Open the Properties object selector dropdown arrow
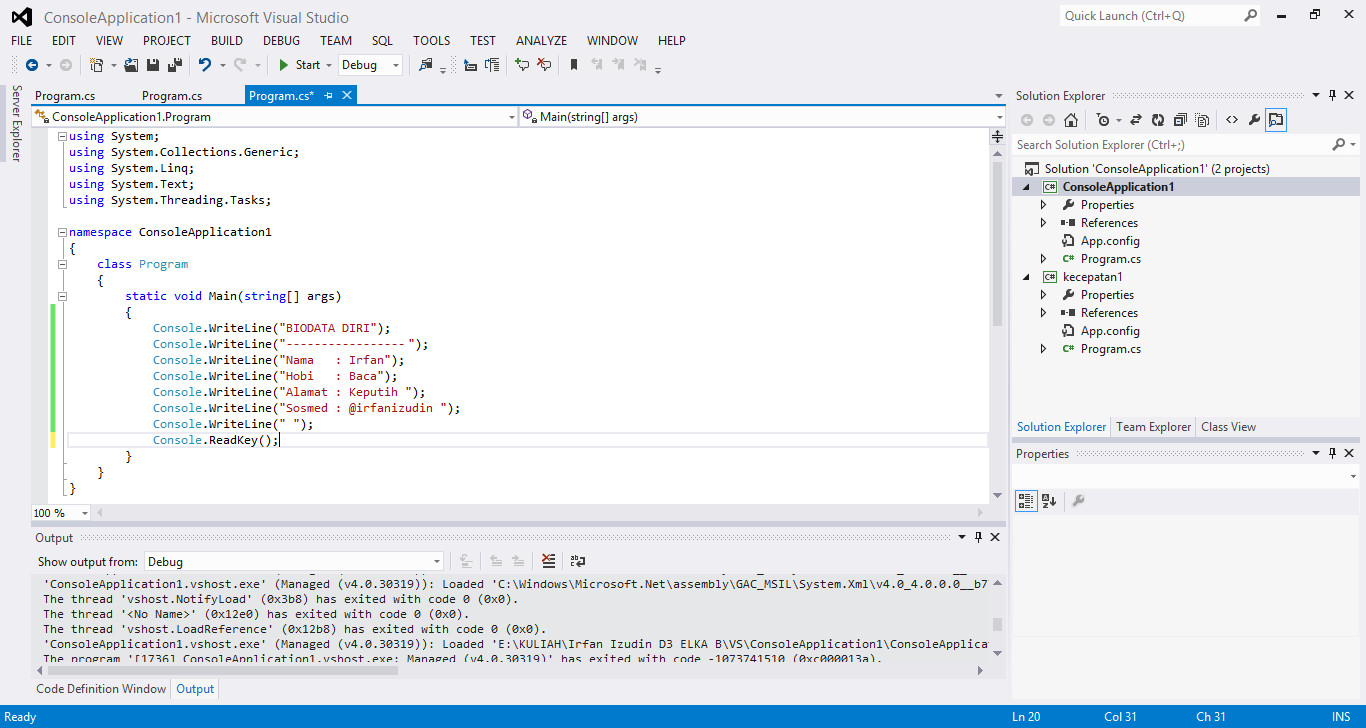This screenshot has width=1366, height=728. pyautogui.click(x=1352, y=476)
